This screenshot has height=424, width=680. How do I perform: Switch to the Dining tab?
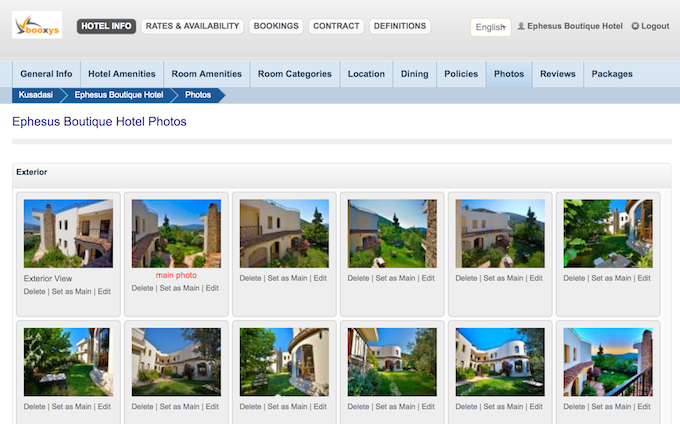pyautogui.click(x=415, y=74)
